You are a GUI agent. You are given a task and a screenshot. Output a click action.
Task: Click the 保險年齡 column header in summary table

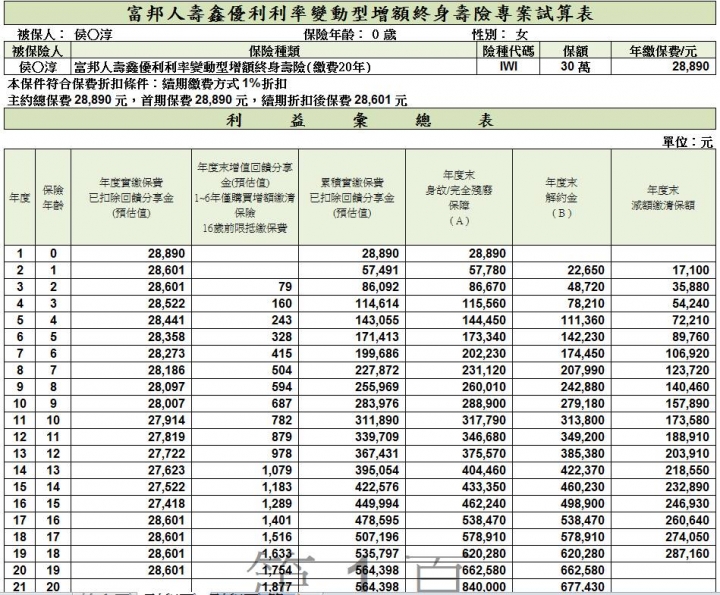click(53, 197)
